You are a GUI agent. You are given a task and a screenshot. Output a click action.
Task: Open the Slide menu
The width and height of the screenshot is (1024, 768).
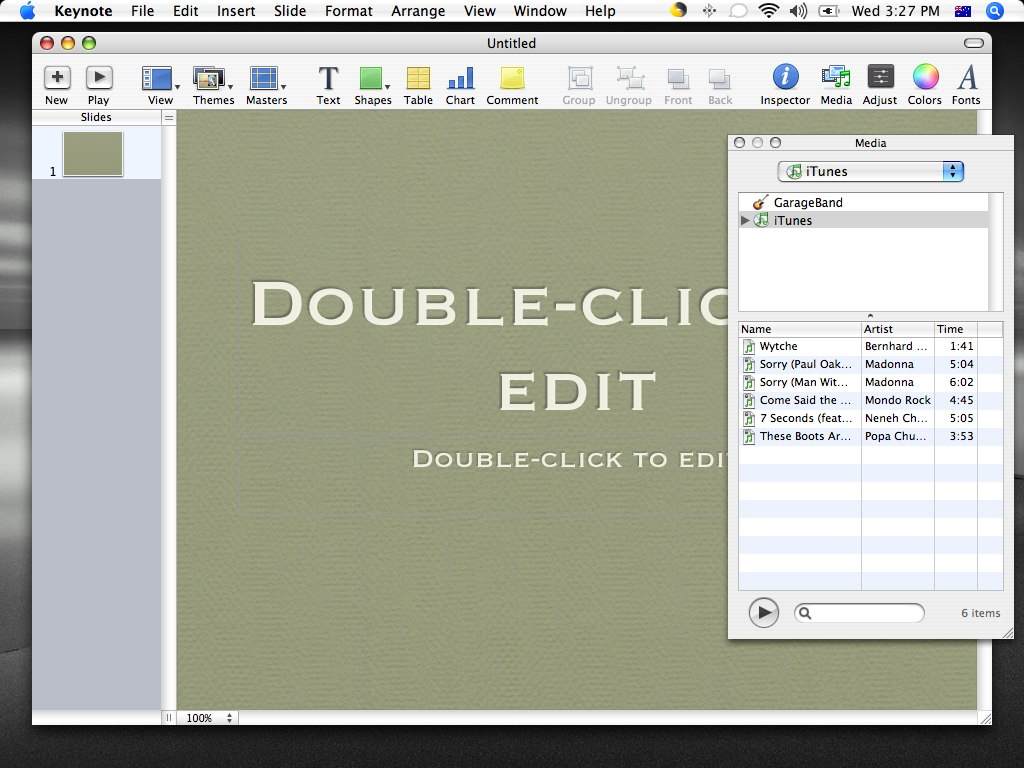290,11
